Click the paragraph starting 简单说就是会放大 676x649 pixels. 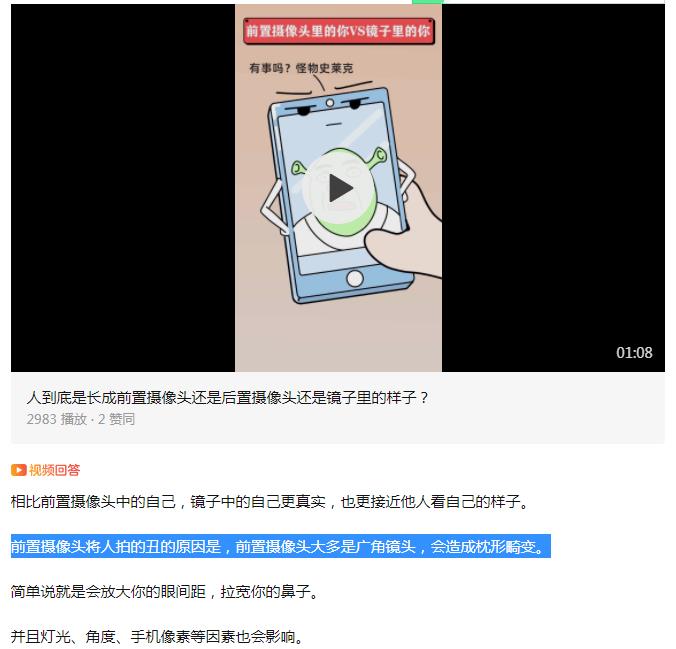(164, 592)
